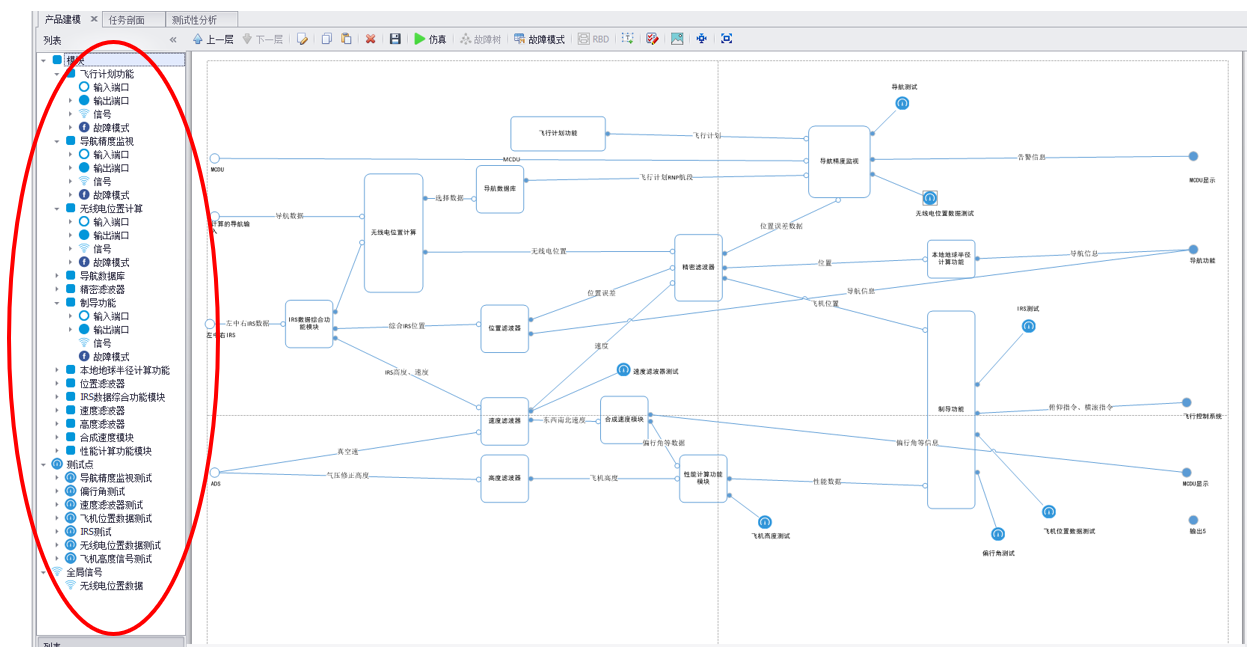This screenshot has width=1247, height=651.
Task: Click the blue four-arrow center icon
Action: pos(701,39)
